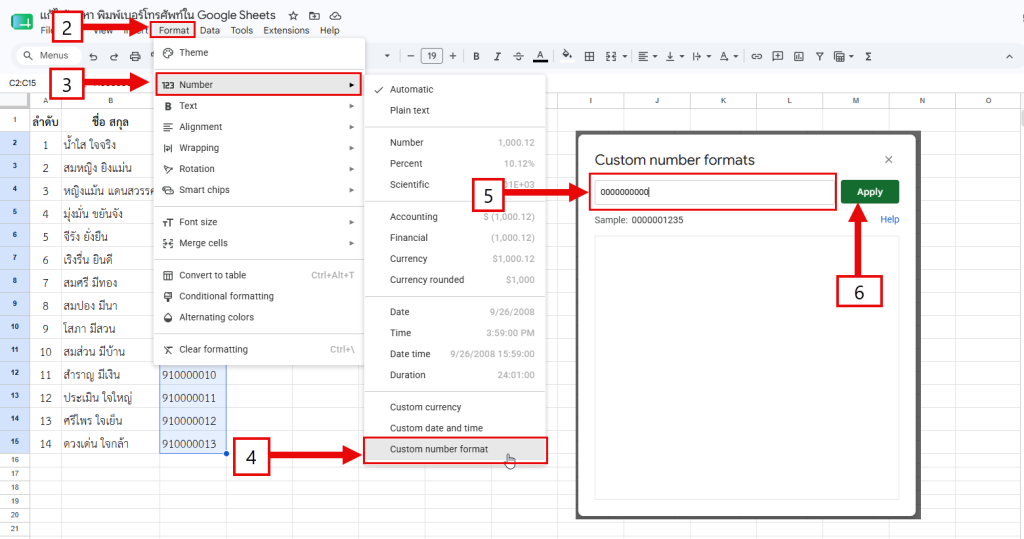The image size is (1024, 539).
Task: Click the Insert chart icon
Action: tap(799, 57)
